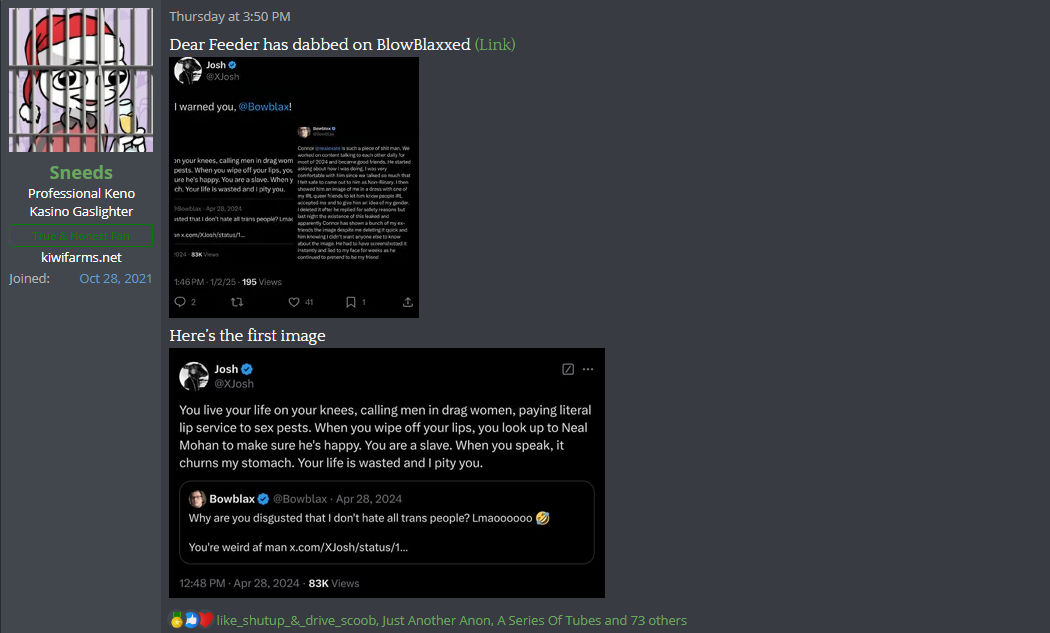Open the first embedded tweet screenshot thumbnail
1050x633 pixels.
(294, 188)
